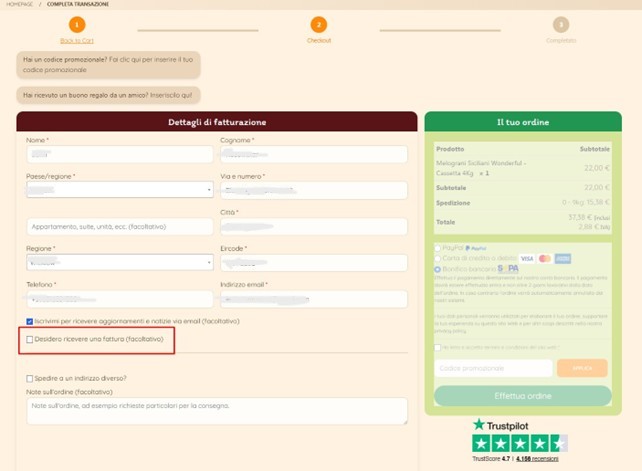
Task: Select PayPal payment radio option
Action: (438, 247)
